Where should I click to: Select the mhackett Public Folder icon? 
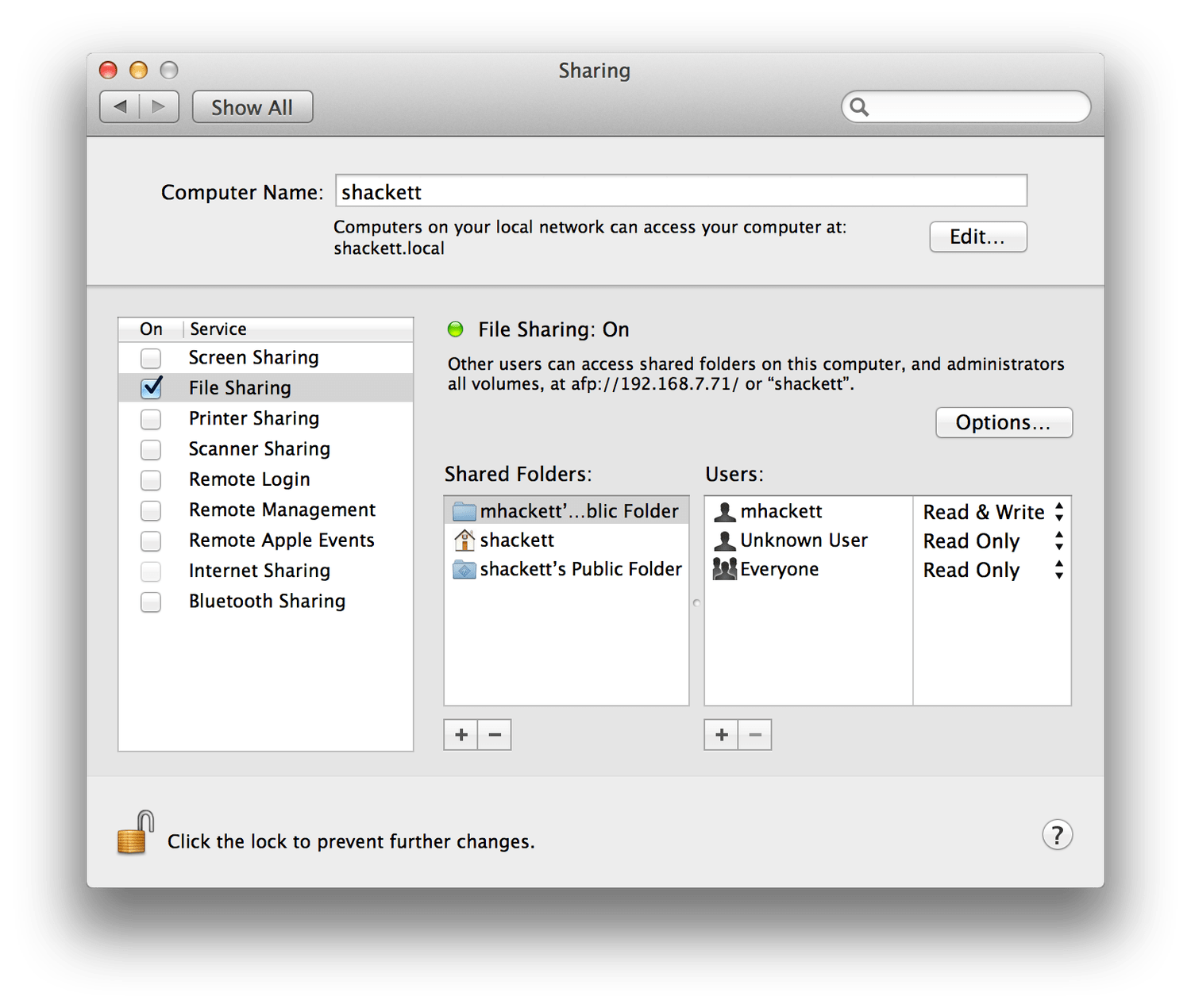coord(464,511)
